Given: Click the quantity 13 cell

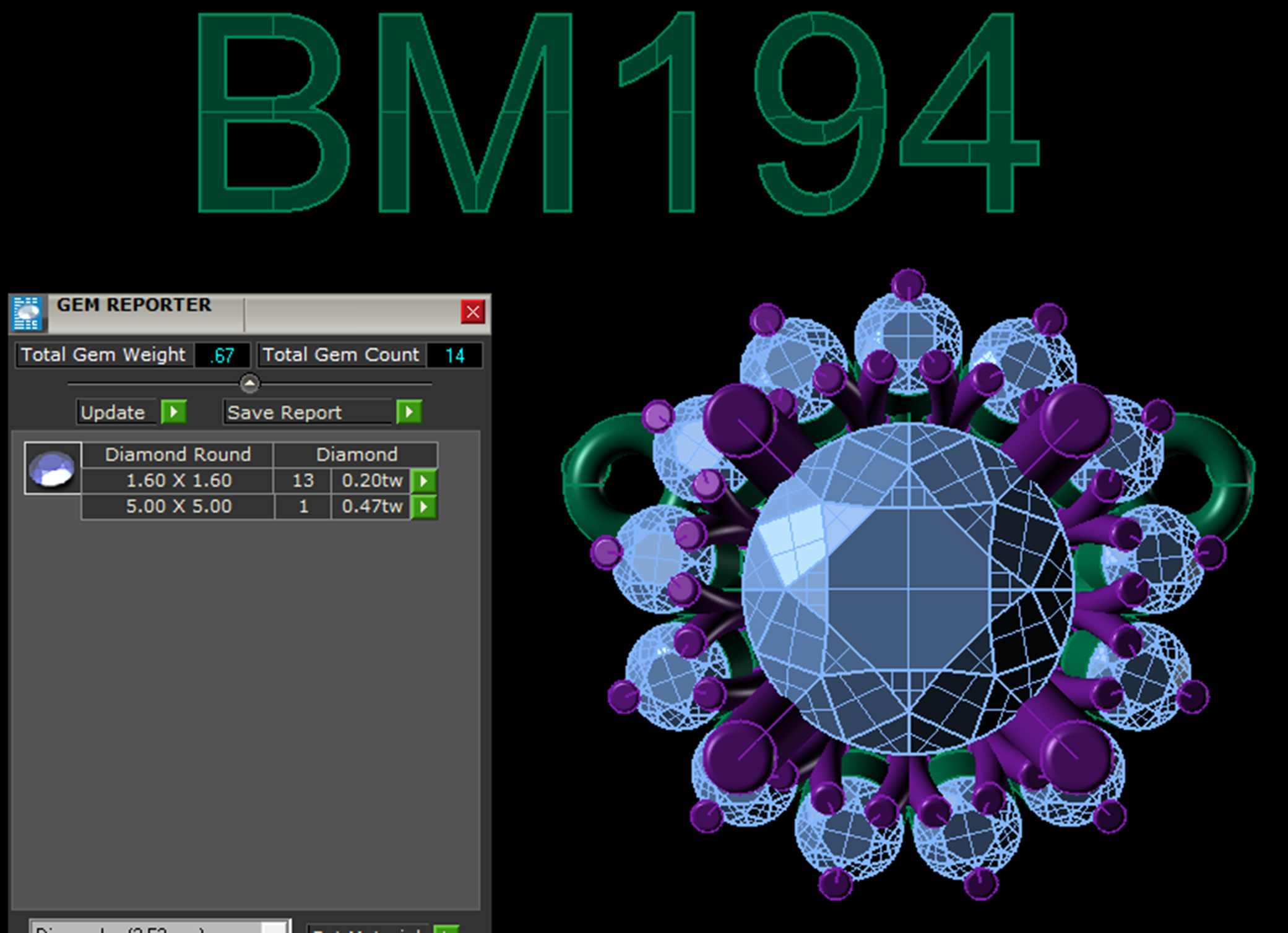Looking at the screenshot, I should (303, 481).
